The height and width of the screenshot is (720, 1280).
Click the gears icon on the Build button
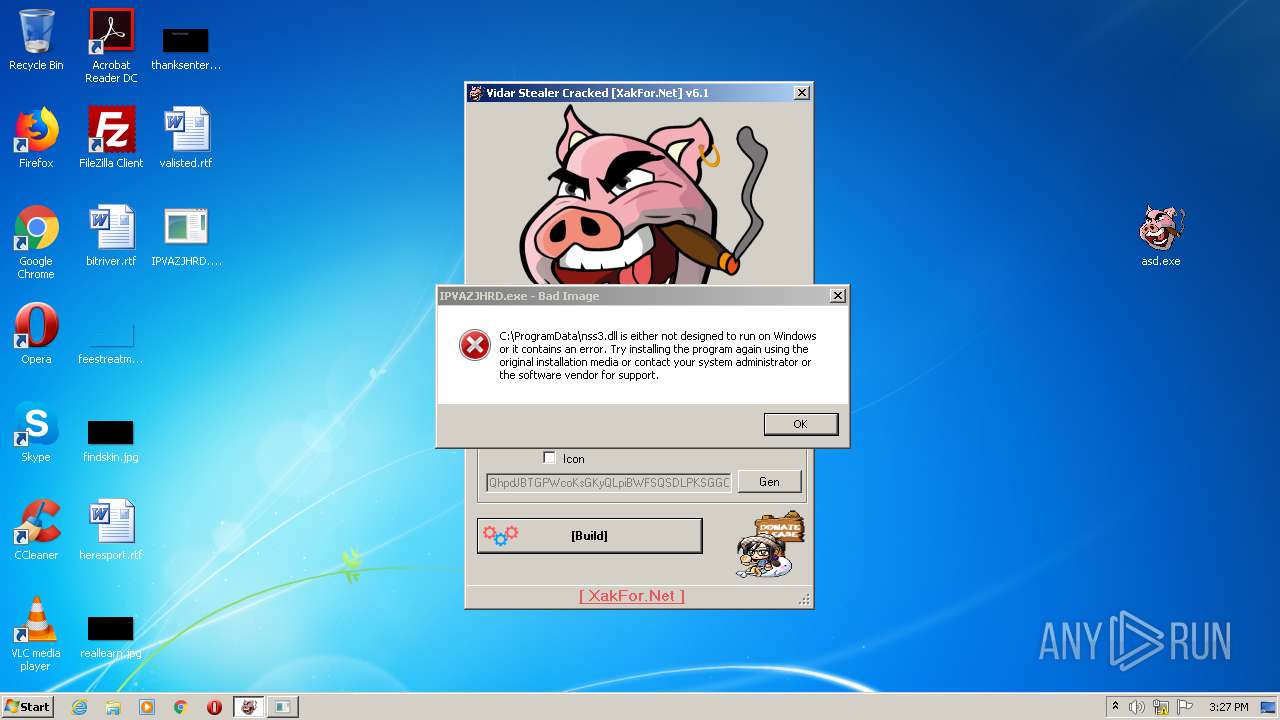500,535
